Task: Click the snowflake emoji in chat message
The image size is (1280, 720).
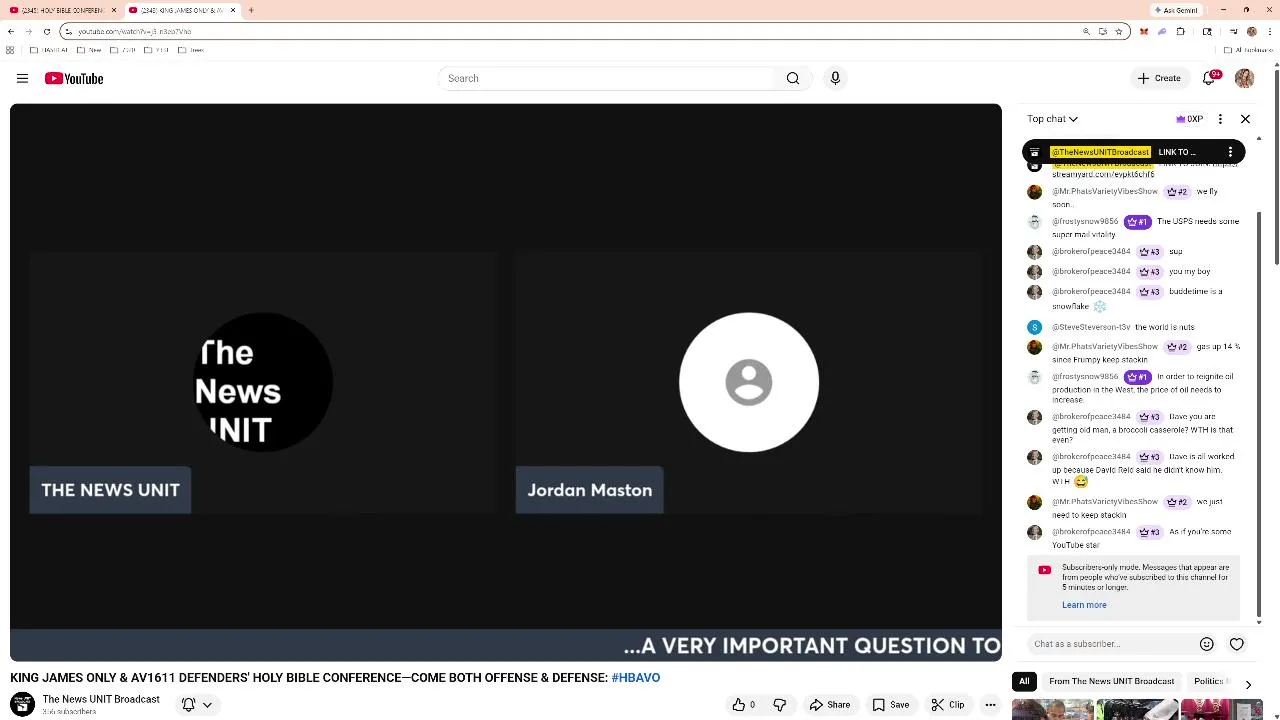Action: click(1099, 306)
